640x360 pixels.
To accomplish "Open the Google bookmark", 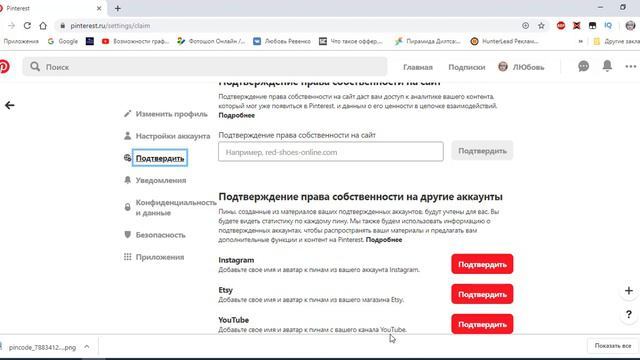I will coord(63,41).
